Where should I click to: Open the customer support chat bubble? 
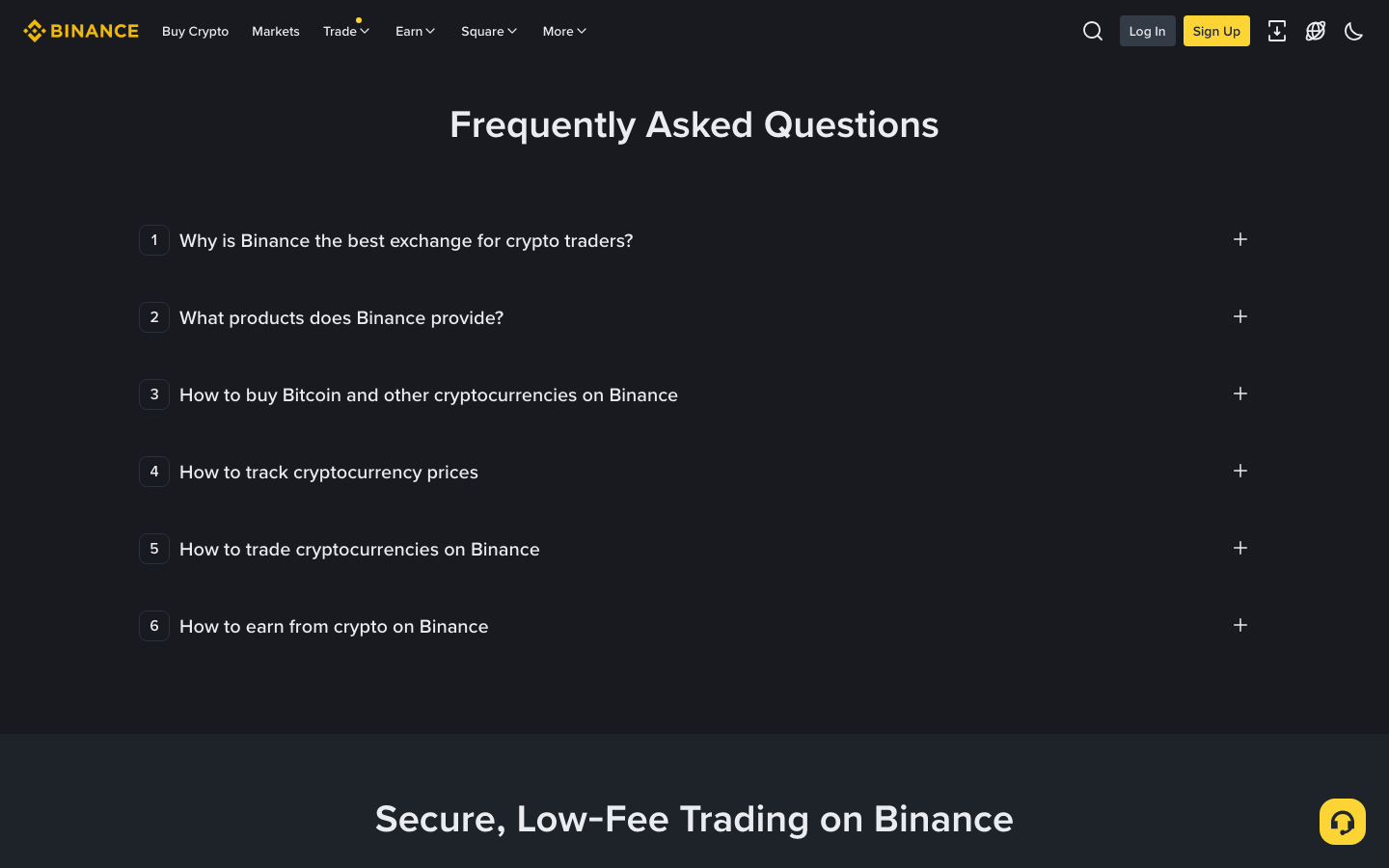[x=1342, y=821]
